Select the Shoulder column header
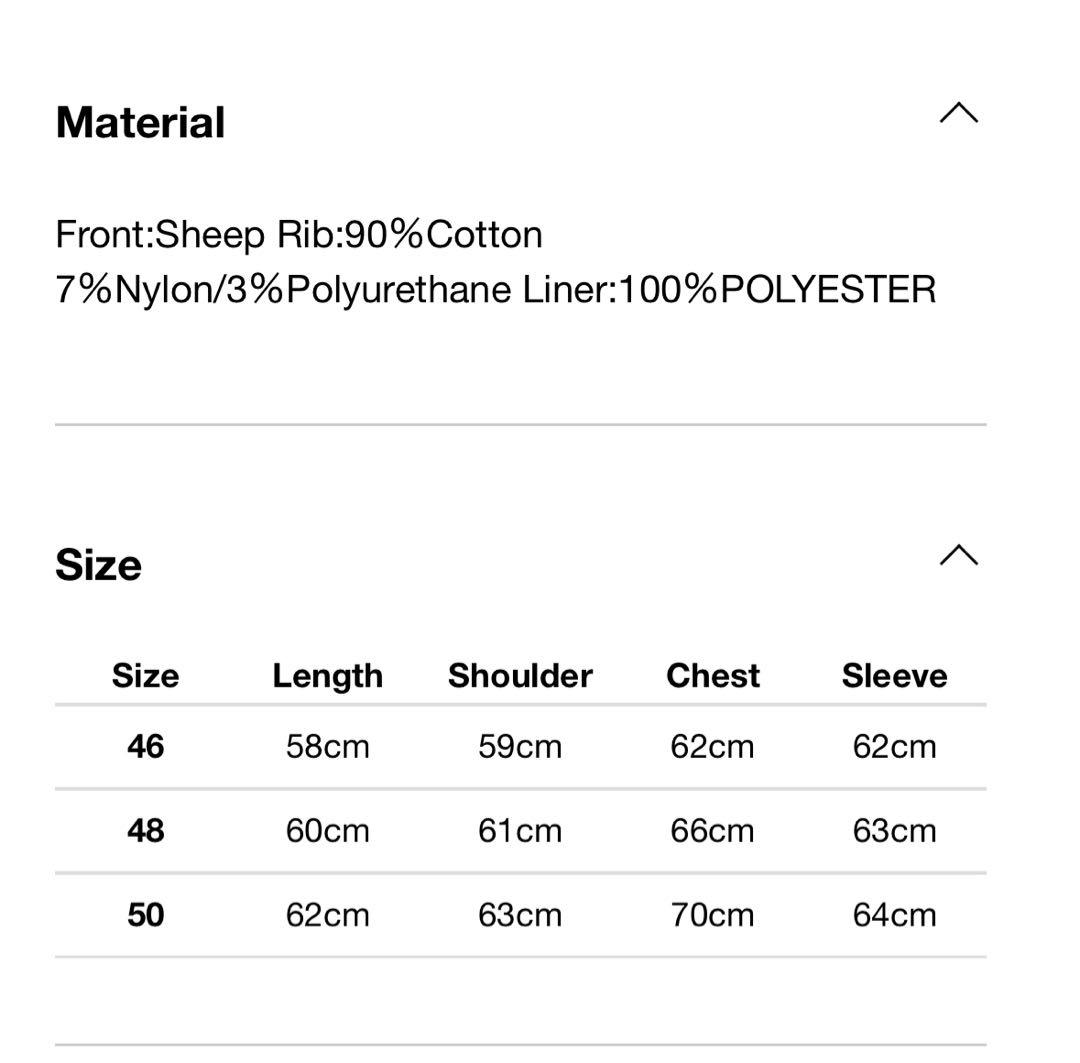This screenshot has width=1080, height=1063. pos(520,676)
